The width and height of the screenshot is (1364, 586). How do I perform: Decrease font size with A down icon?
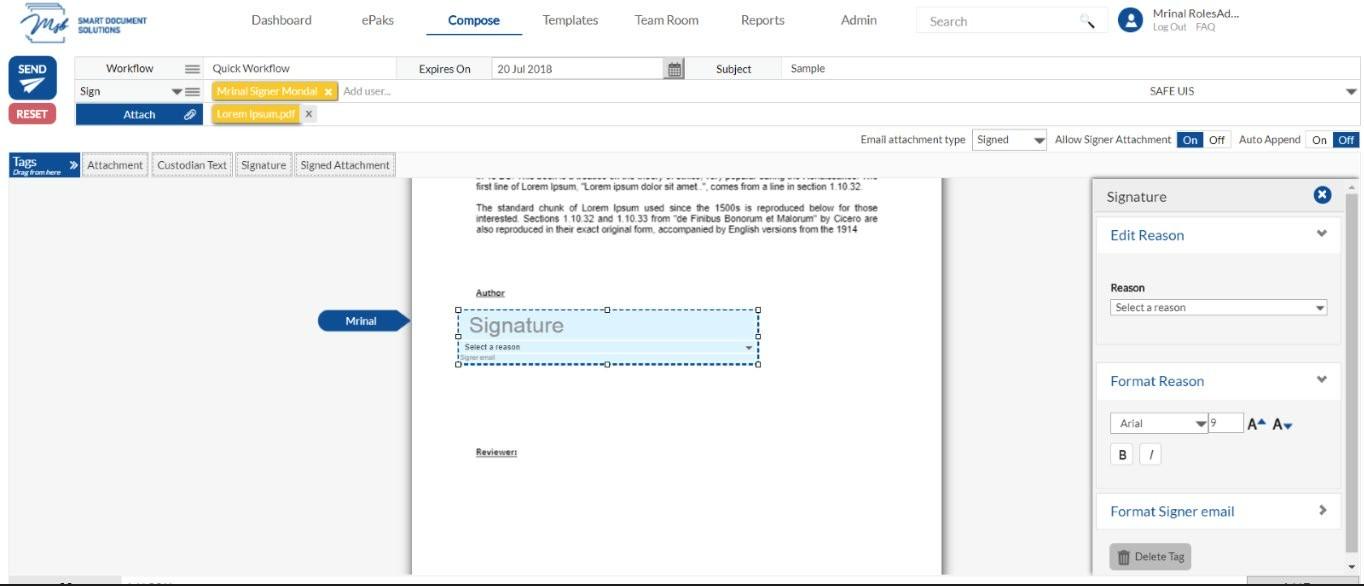1283,424
